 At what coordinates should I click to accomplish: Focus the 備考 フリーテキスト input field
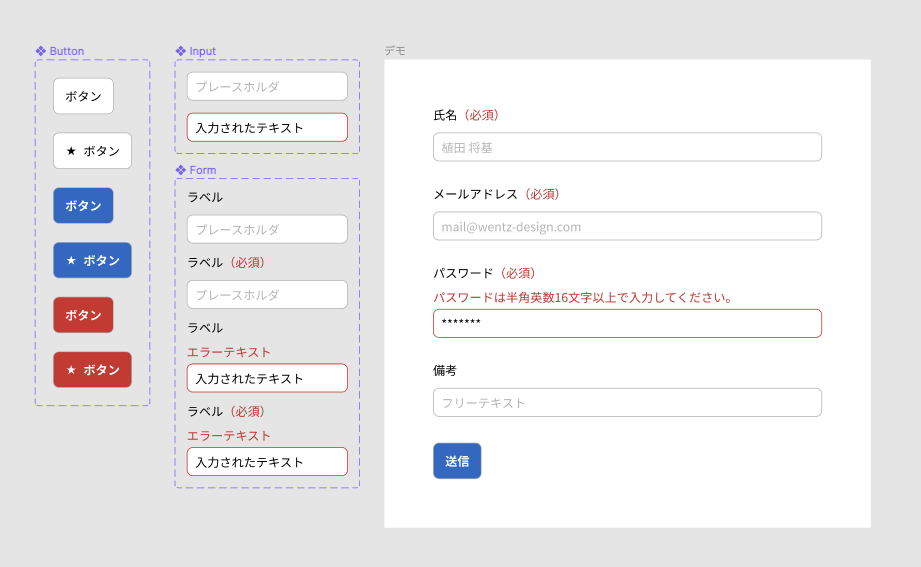[627, 402]
